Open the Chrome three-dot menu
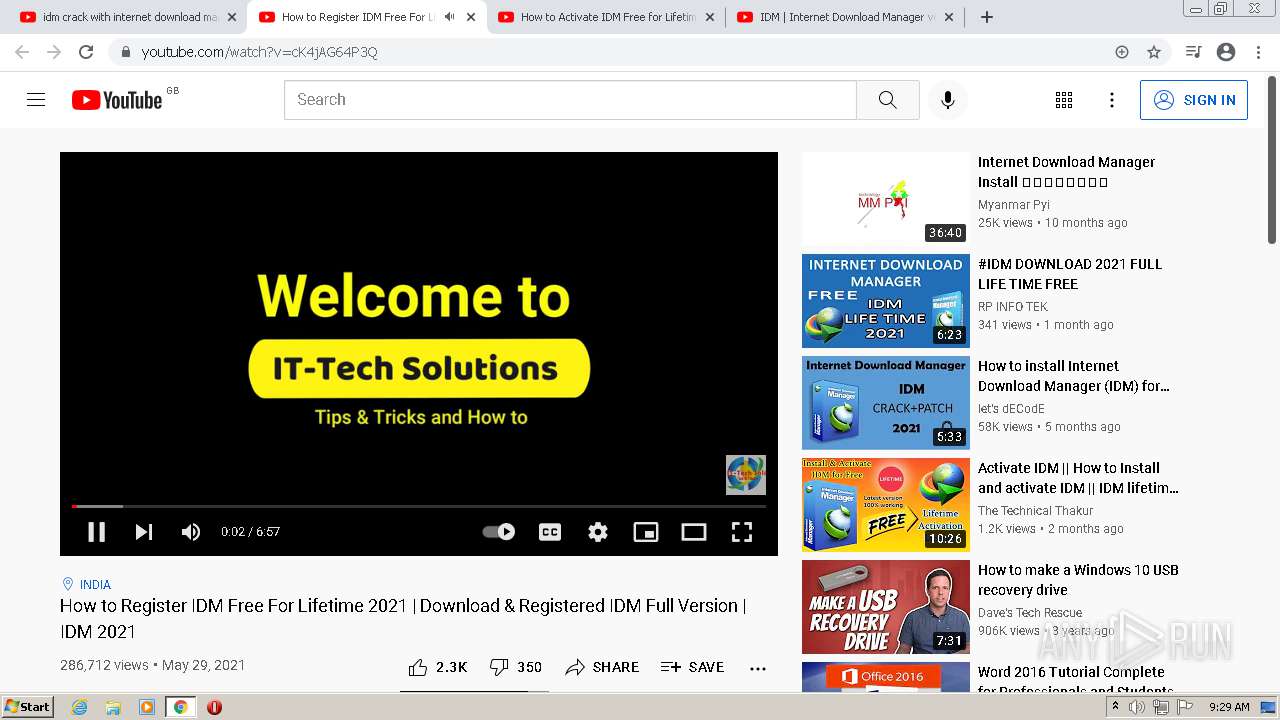 tap(1258, 52)
